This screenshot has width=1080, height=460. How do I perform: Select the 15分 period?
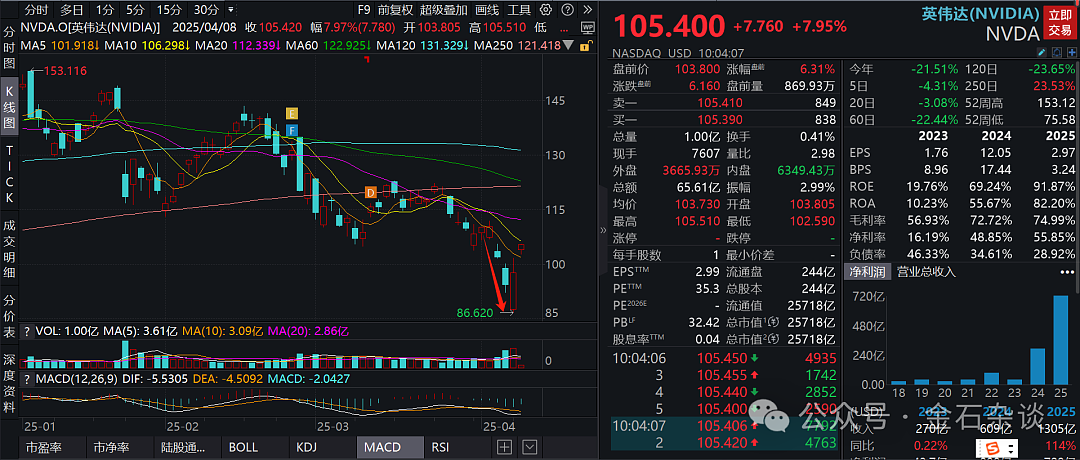tap(169, 10)
